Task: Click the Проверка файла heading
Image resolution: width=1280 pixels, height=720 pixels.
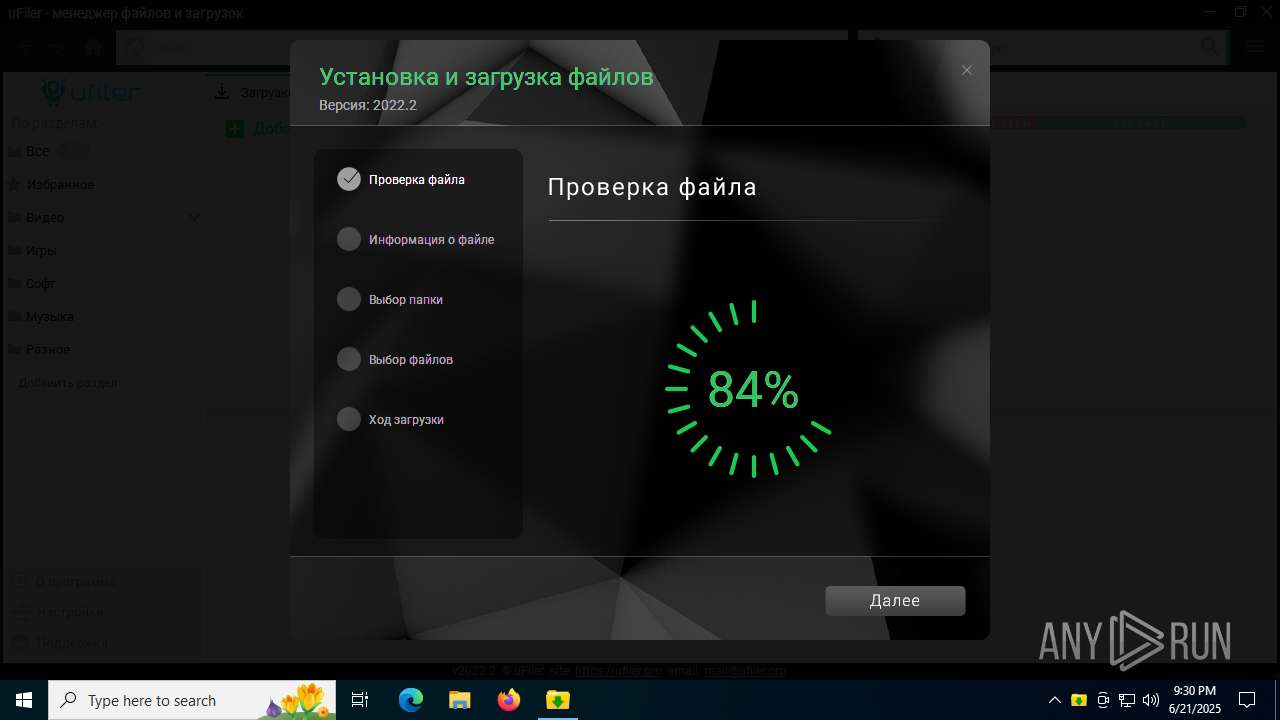Action: click(652, 187)
